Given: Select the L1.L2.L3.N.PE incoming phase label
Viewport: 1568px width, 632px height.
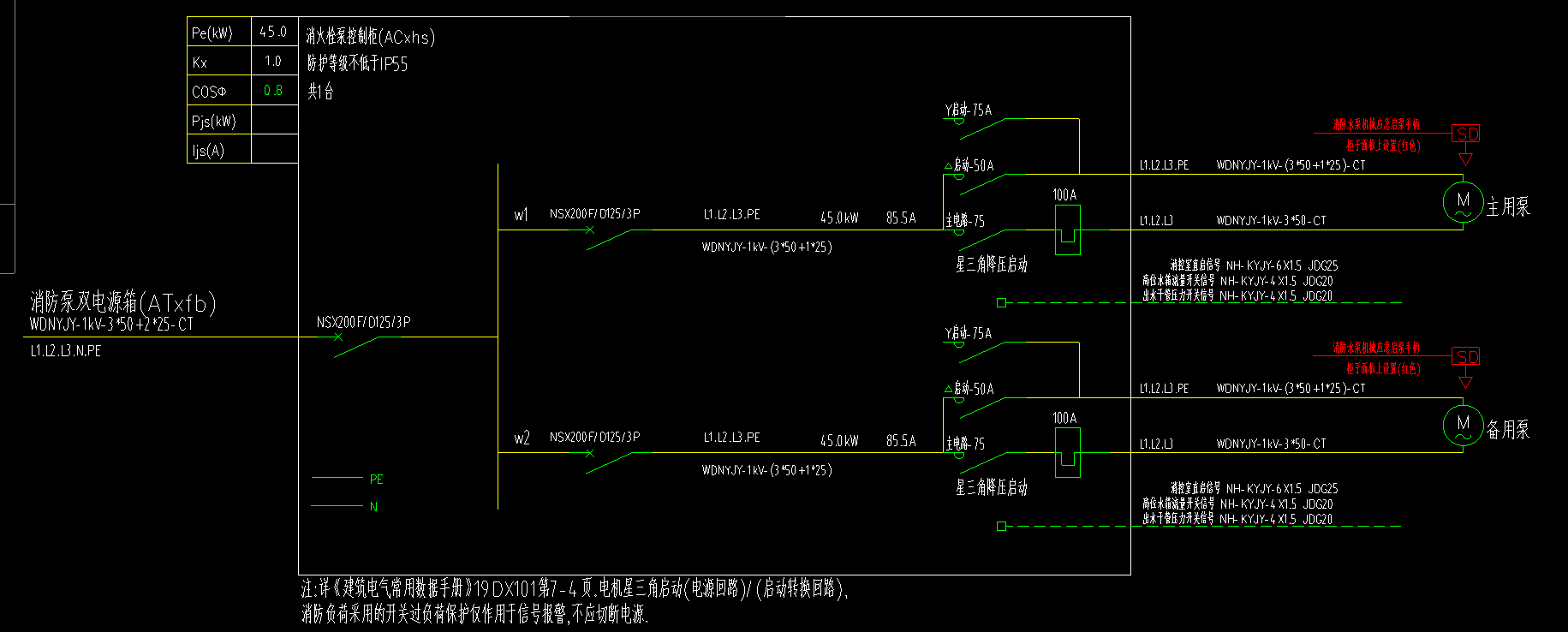Looking at the screenshot, I should [x=66, y=351].
